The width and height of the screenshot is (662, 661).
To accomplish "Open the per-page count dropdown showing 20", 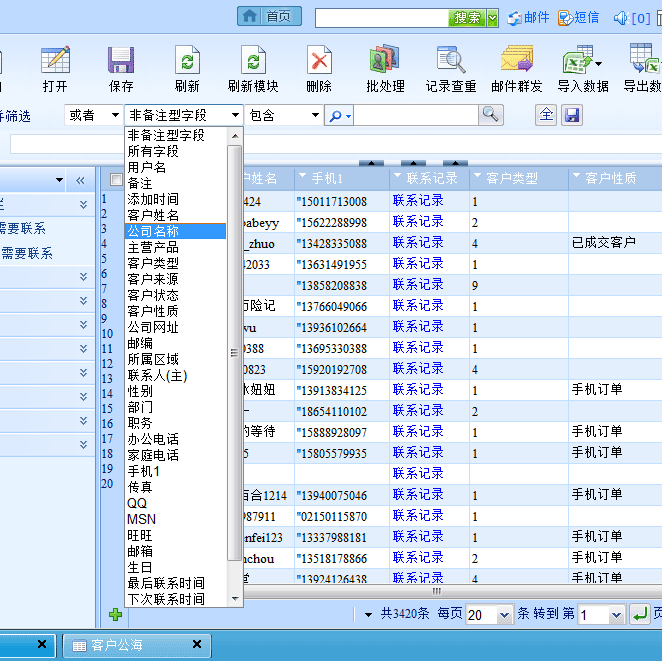I will coord(489,615).
